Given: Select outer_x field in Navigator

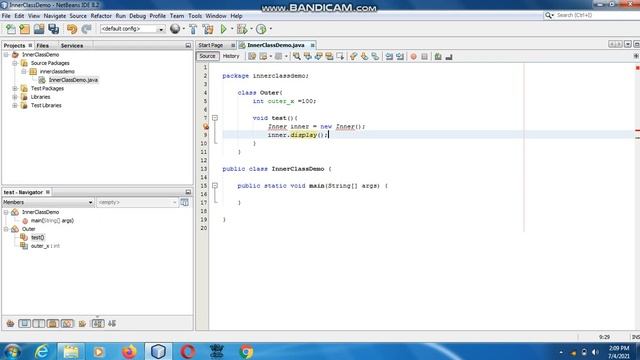Looking at the screenshot, I should [45, 246].
